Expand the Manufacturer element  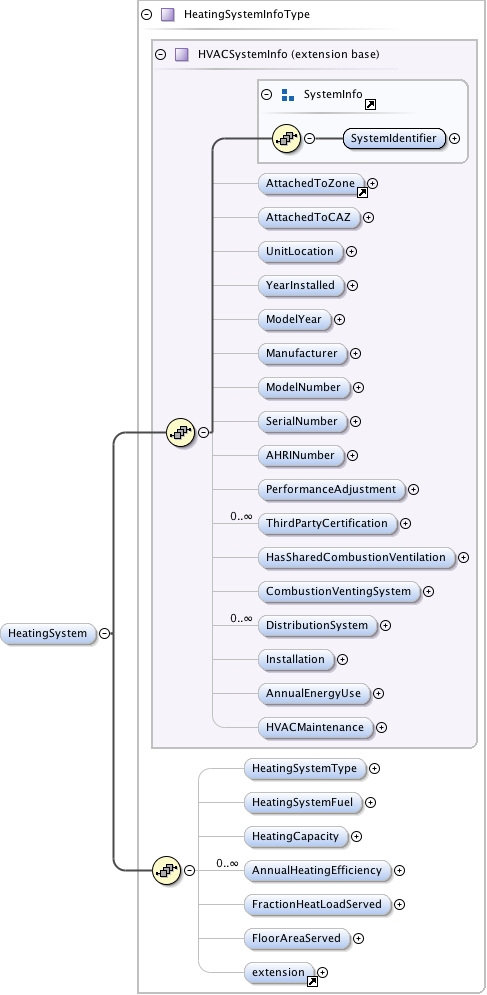356,353
